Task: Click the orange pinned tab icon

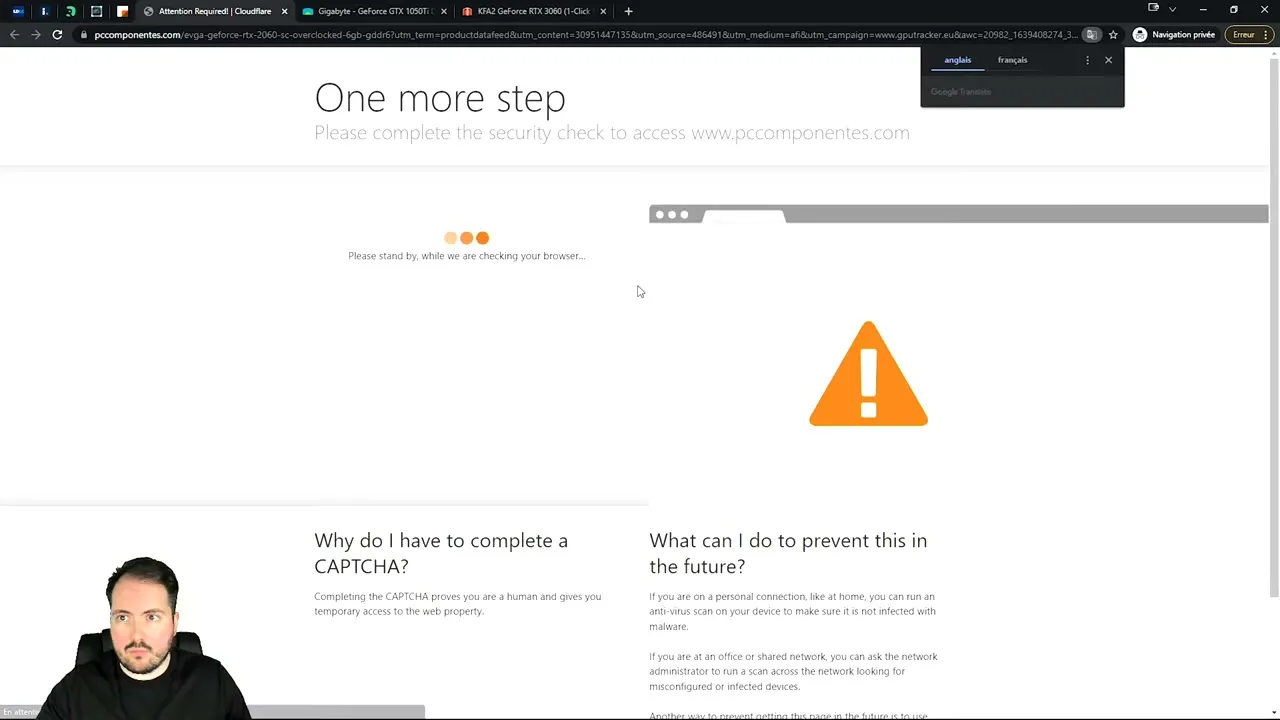Action: (122, 11)
